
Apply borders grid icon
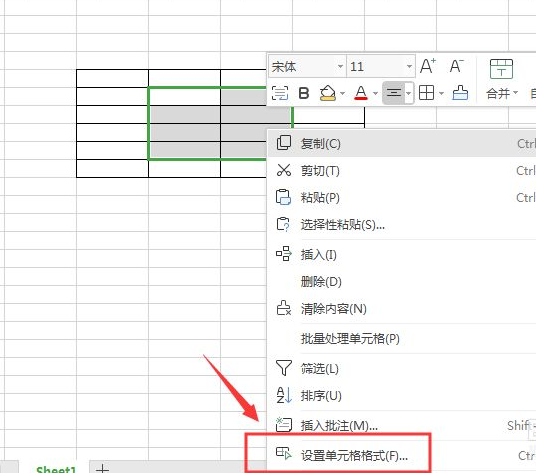[x=426, y=93]
